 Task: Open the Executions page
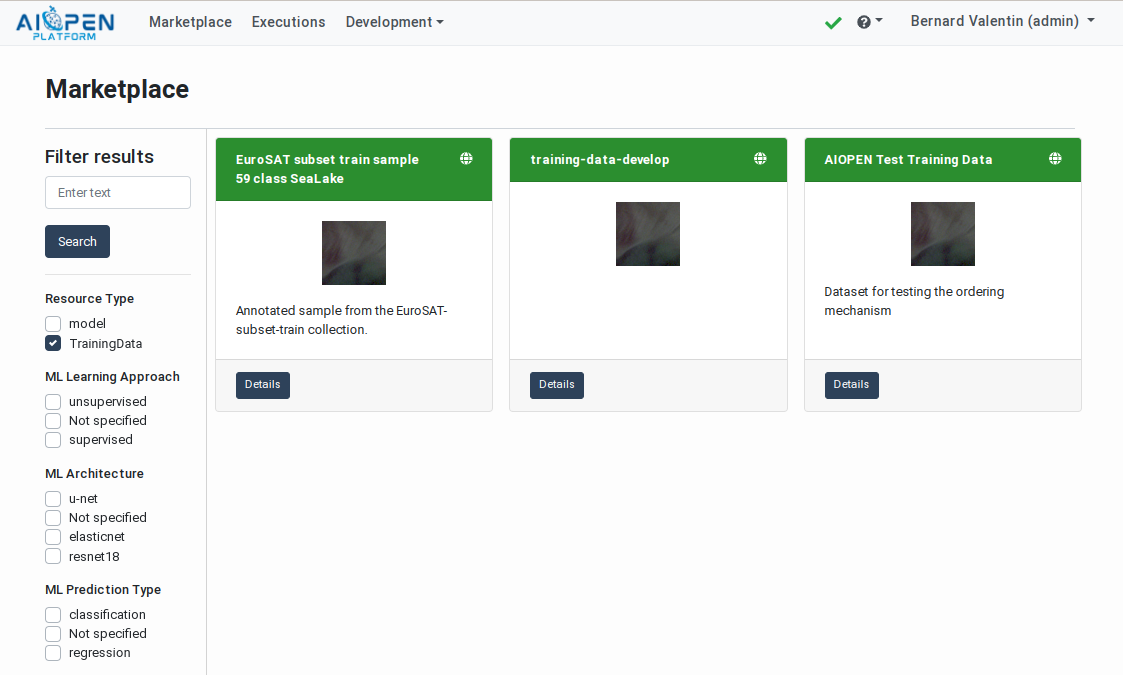tap(288, 22)
